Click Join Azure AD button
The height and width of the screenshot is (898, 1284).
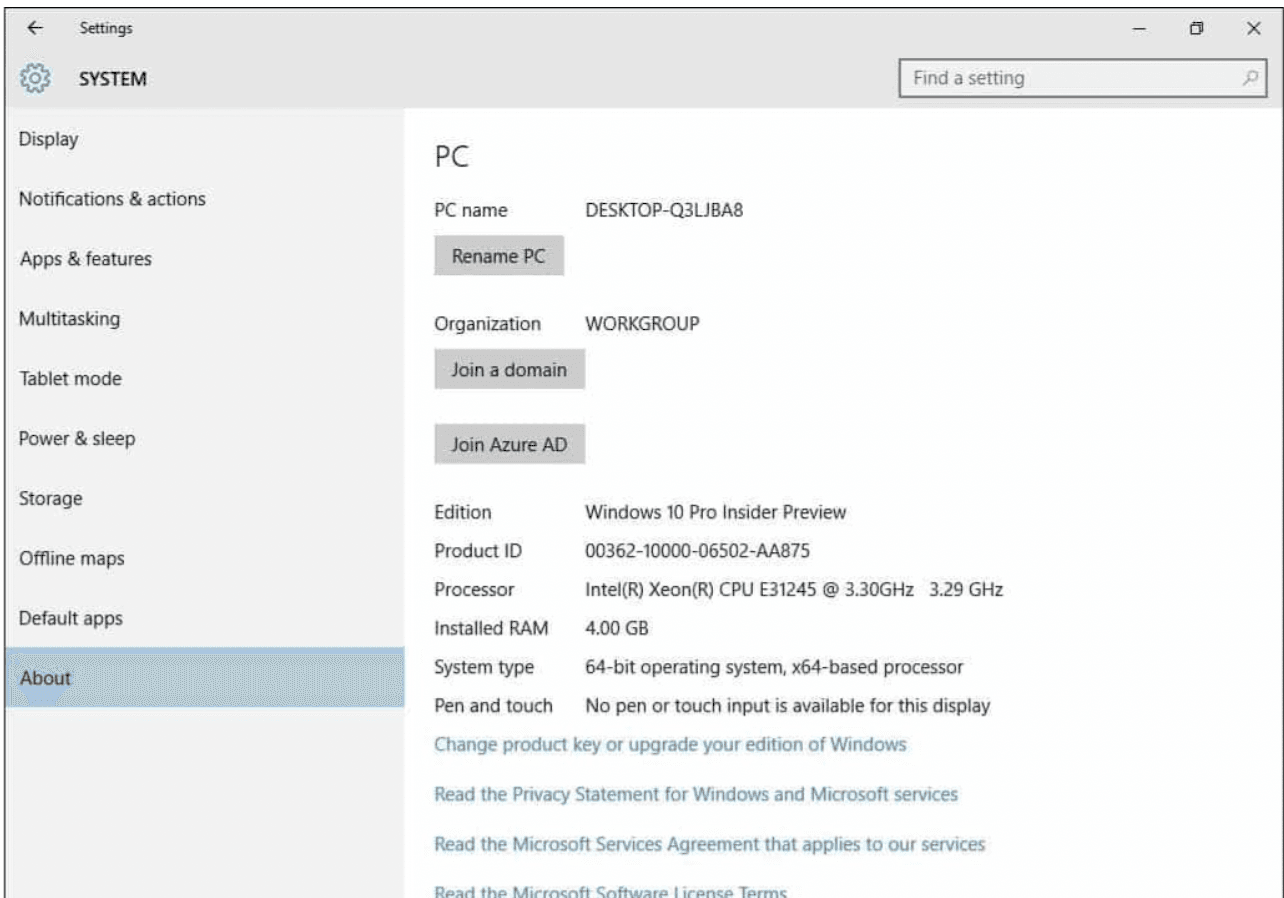coord(509,445)
